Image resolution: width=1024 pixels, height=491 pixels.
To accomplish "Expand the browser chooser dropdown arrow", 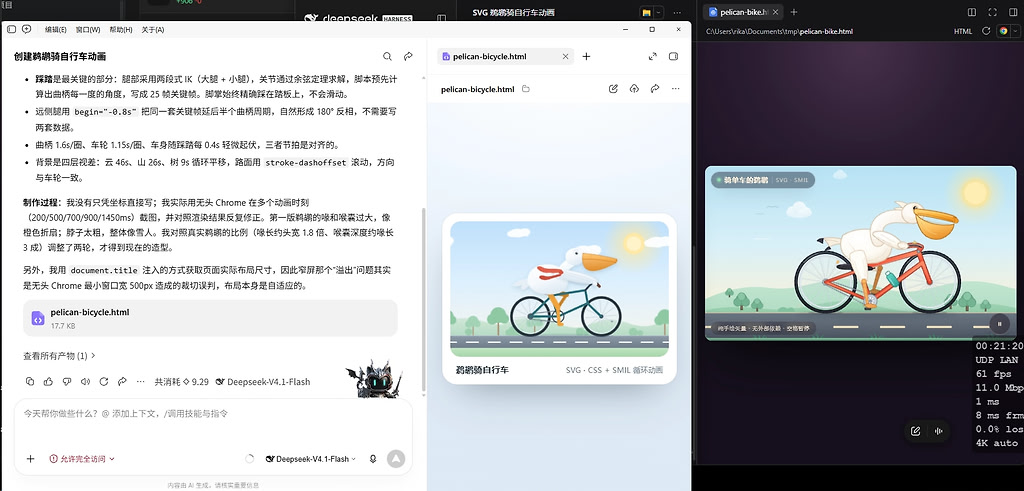I will point(1014,31).
